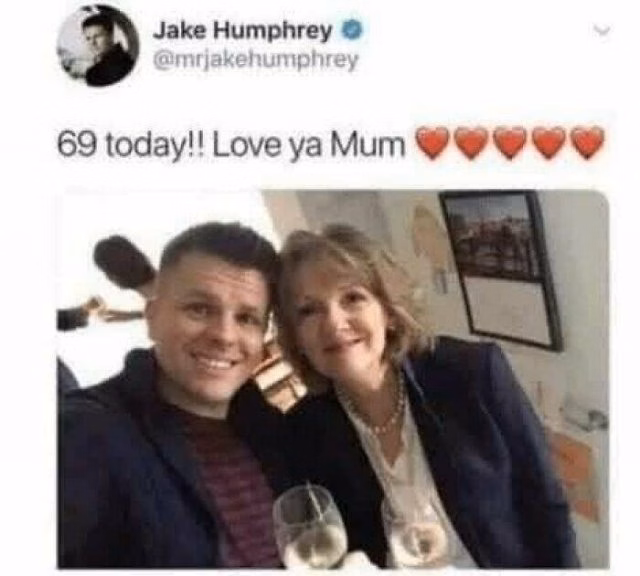Click the fourth red heart emoji
The image size is (640, 576).
click(548, 143)
